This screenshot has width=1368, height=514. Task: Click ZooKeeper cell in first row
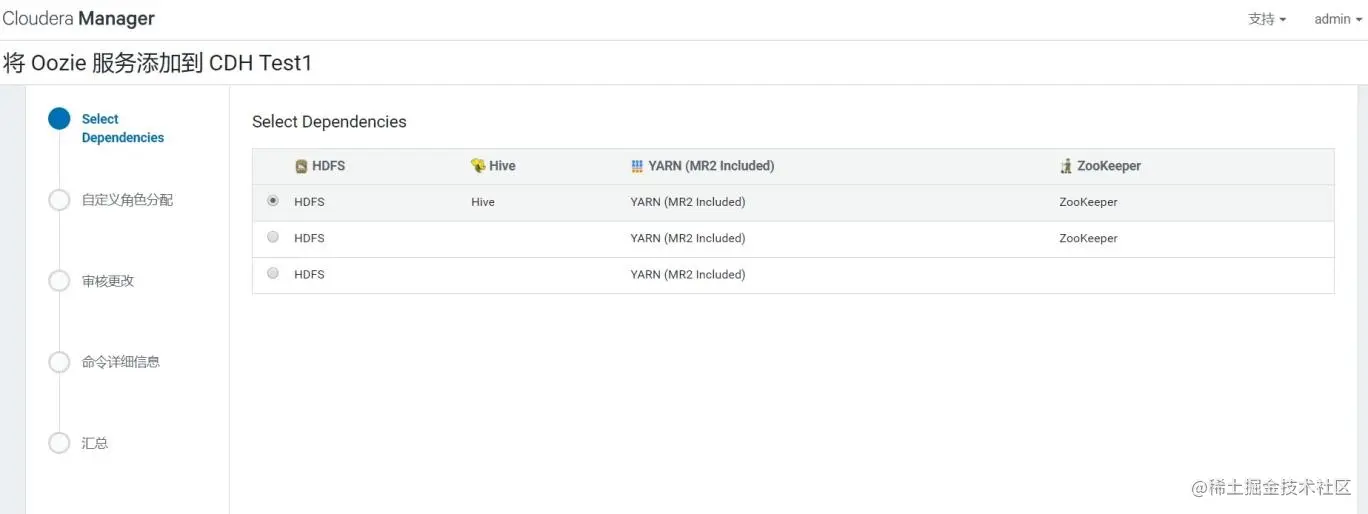1088,202
